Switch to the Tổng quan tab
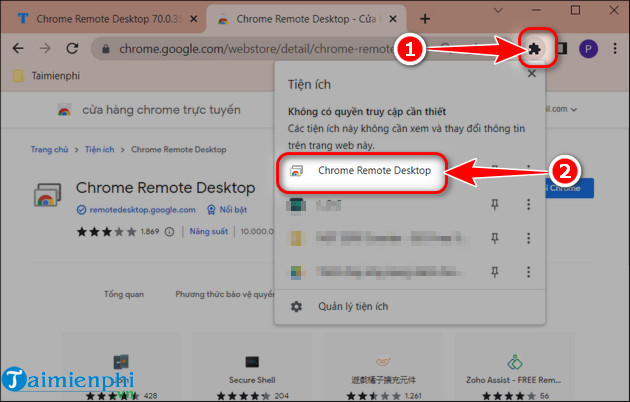This screenshot has height=402, width=630. coord(124,294)
